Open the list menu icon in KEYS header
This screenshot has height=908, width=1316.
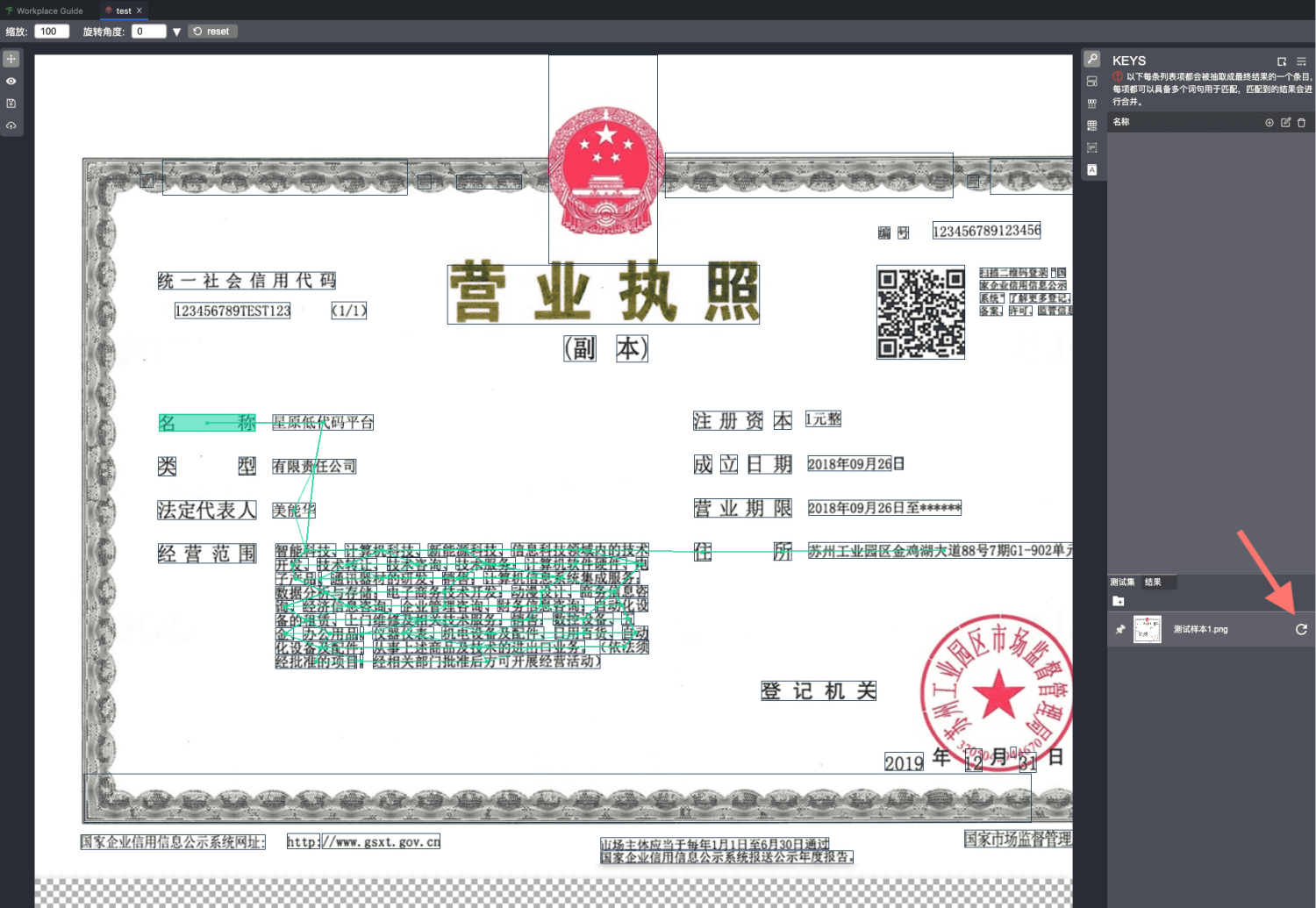[x=1301, y=61]
